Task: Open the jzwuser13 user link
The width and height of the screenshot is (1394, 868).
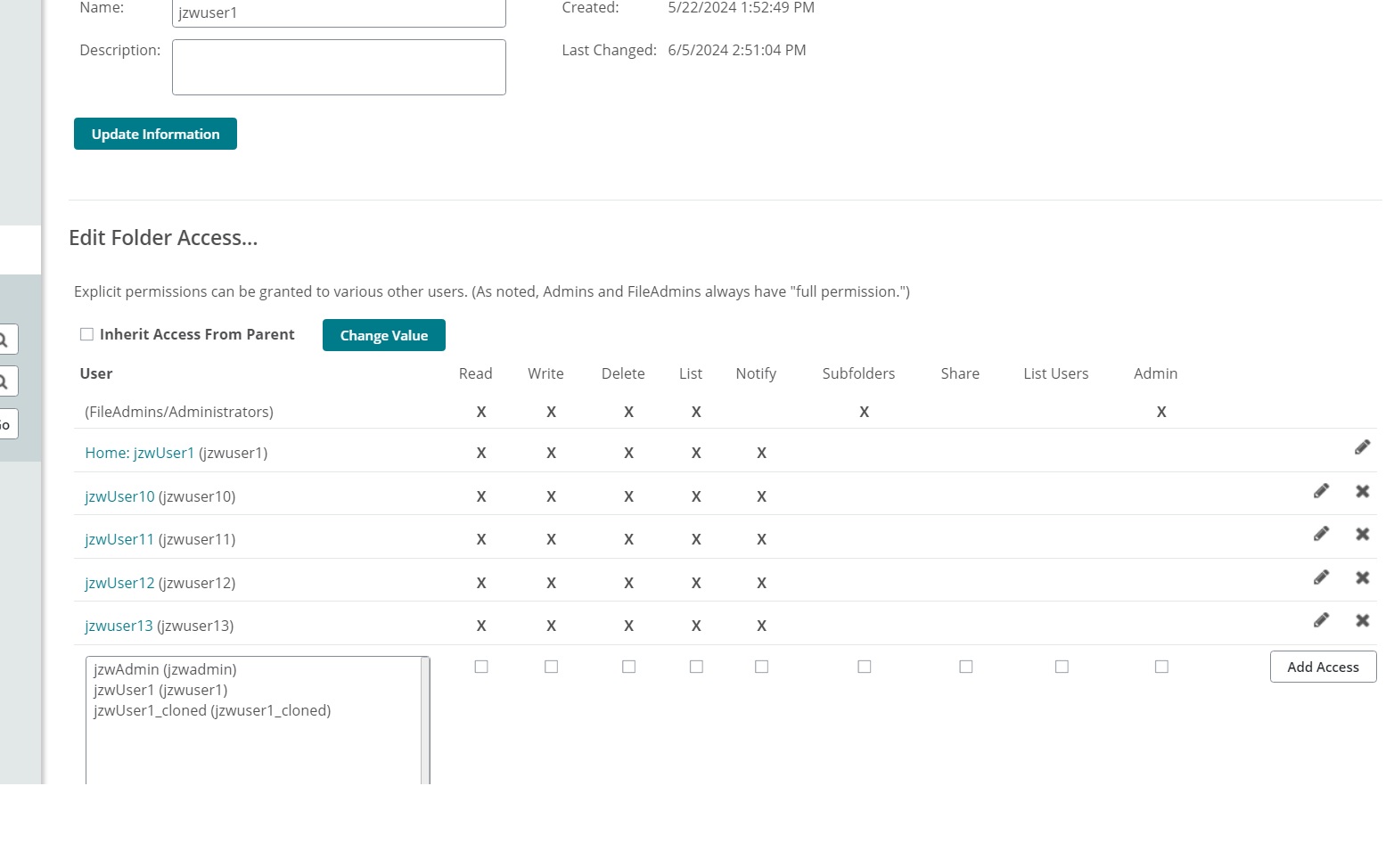Action: [x=119, y=626]
